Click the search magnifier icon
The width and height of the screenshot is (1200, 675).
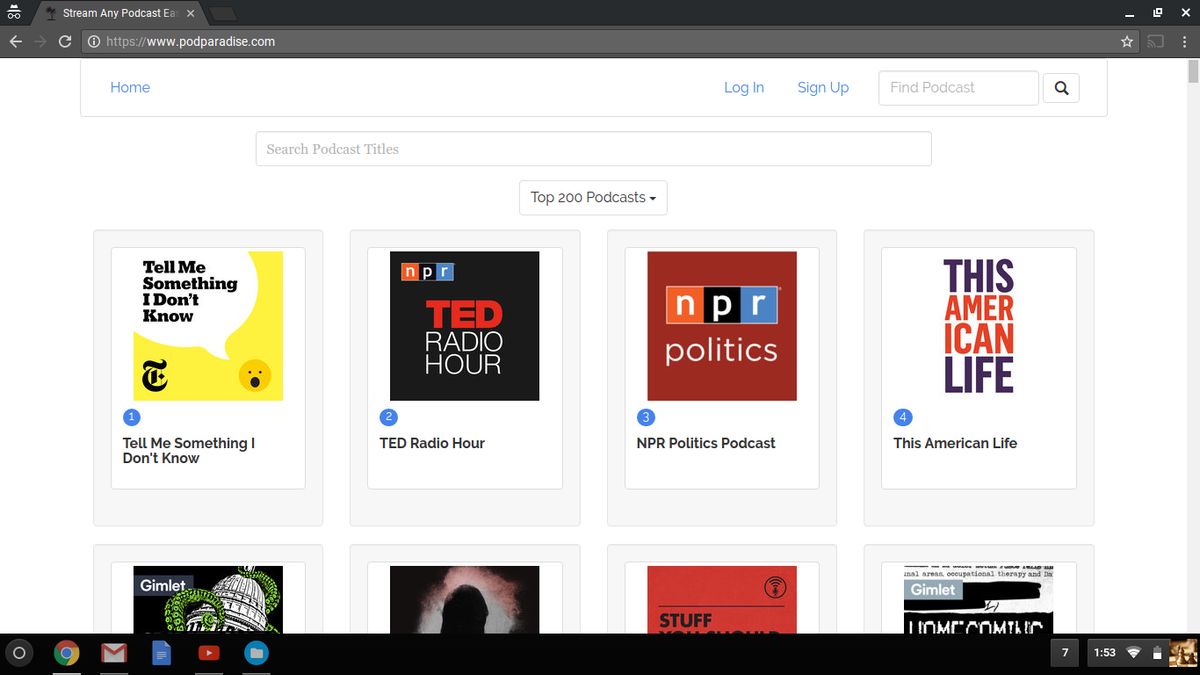pos(1061,88)
